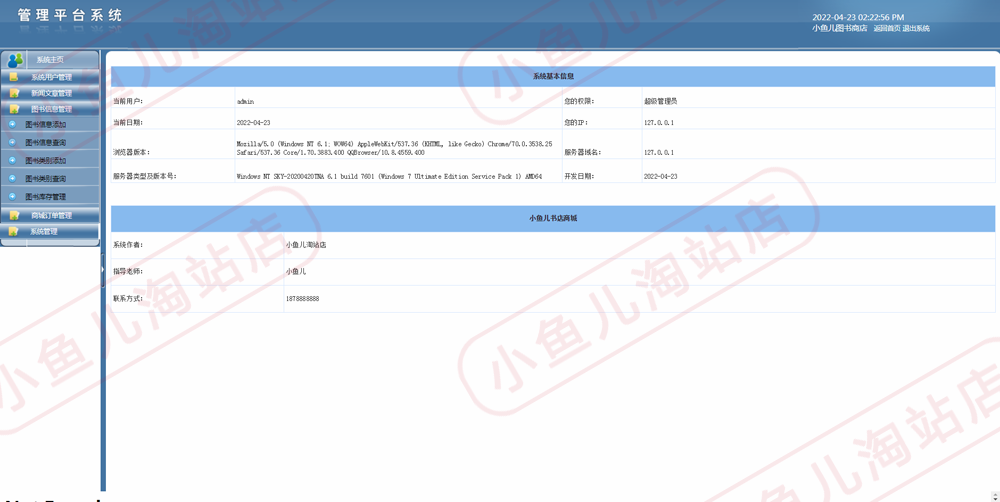The image size is (1000, 502).
Task: Click the 指导老师 label
Action: point(128,272)
